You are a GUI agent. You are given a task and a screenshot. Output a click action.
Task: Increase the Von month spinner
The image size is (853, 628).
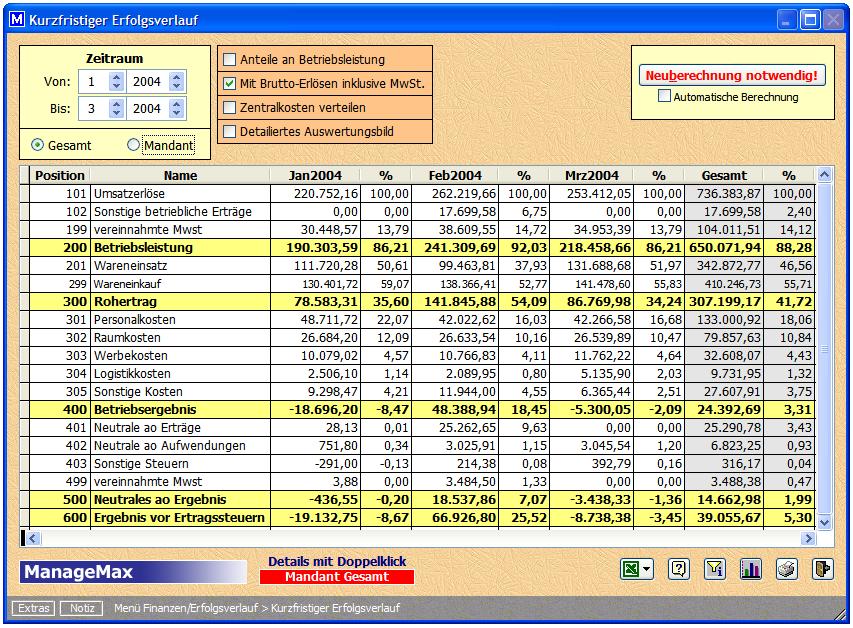tap(116, 77)
